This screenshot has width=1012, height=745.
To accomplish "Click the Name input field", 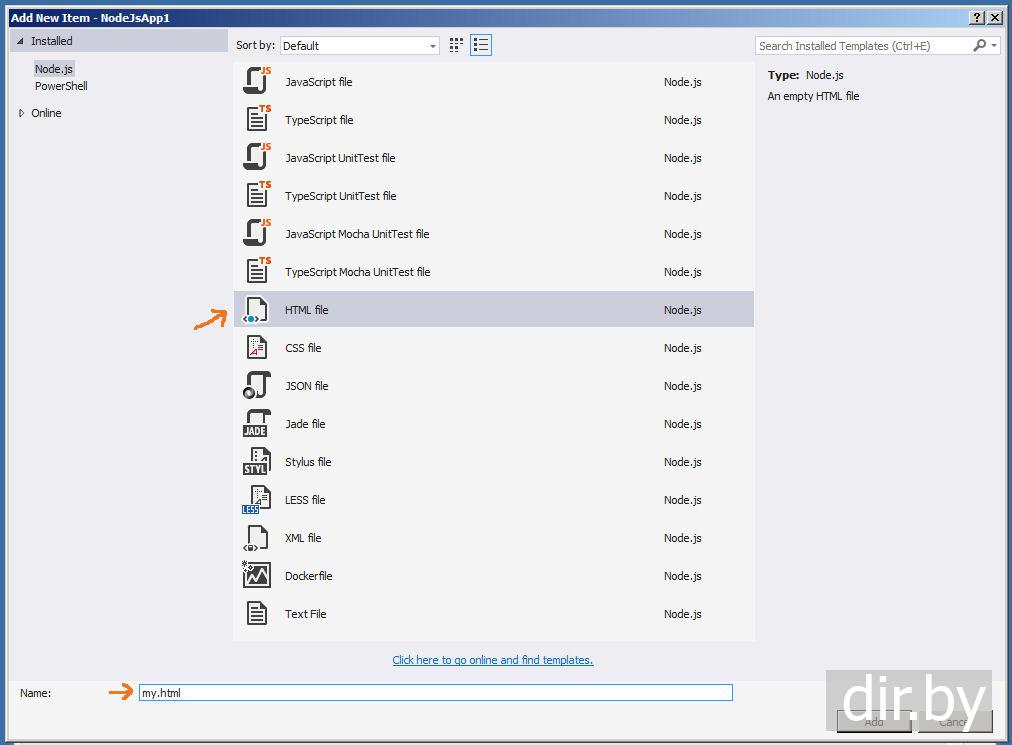I will (436, 693).
